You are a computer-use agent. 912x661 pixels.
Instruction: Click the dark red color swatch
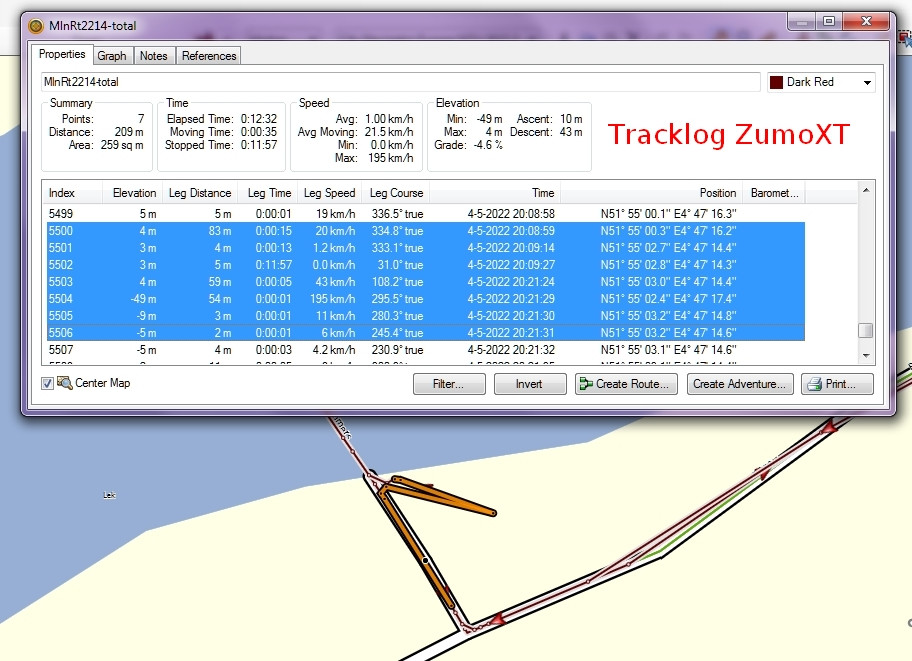776,82
